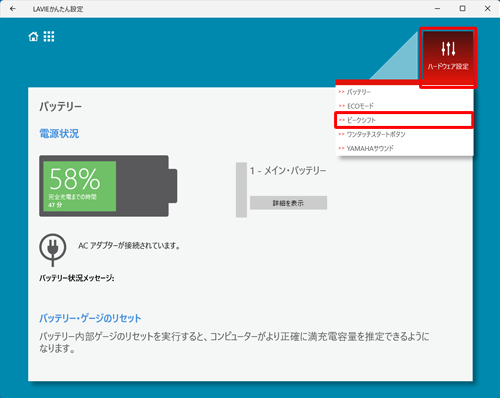Select YAMAHAサウンド menu entry
The height and width of the screenshot is (398, 500).
click(x=404, y=148)
